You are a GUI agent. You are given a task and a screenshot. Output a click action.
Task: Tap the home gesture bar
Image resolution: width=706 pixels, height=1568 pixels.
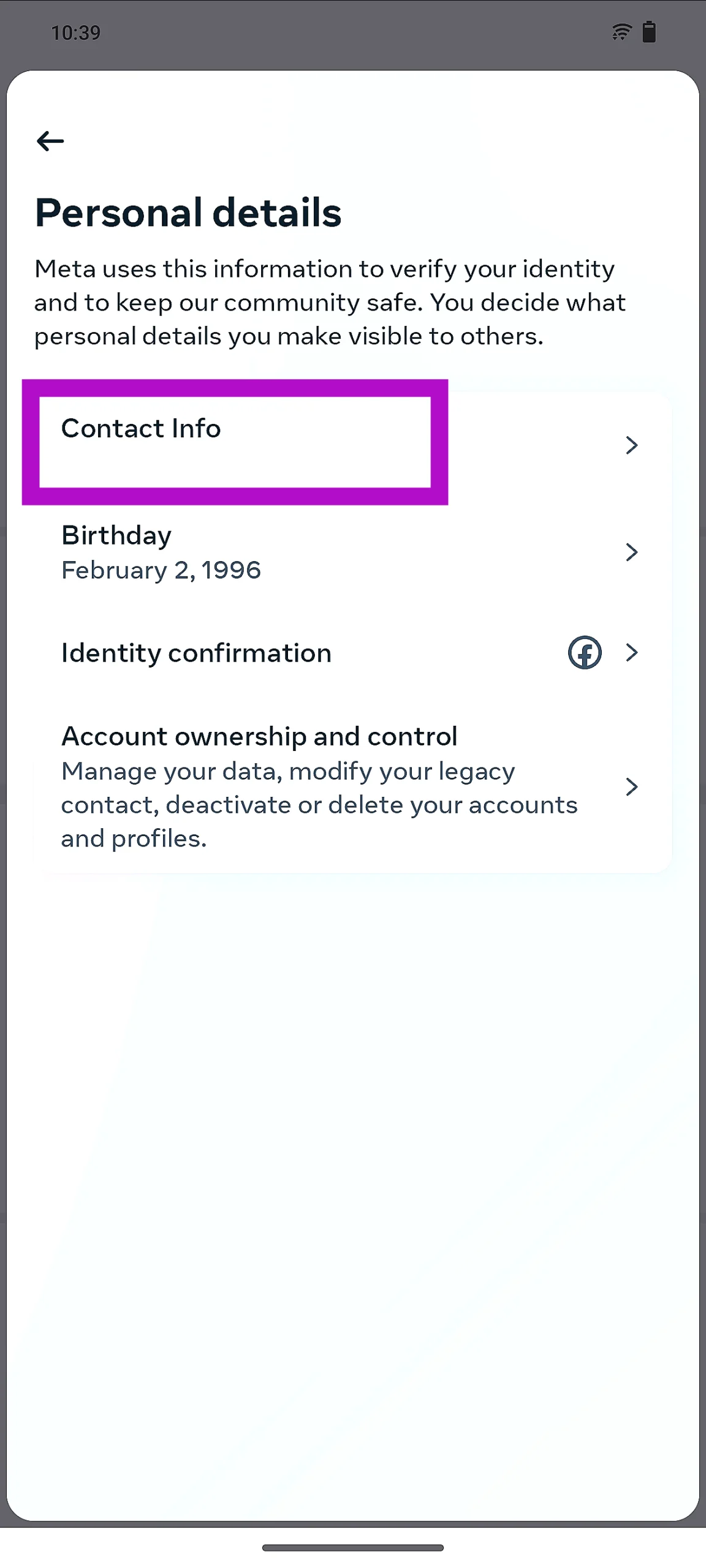[x=353, y=1548]
